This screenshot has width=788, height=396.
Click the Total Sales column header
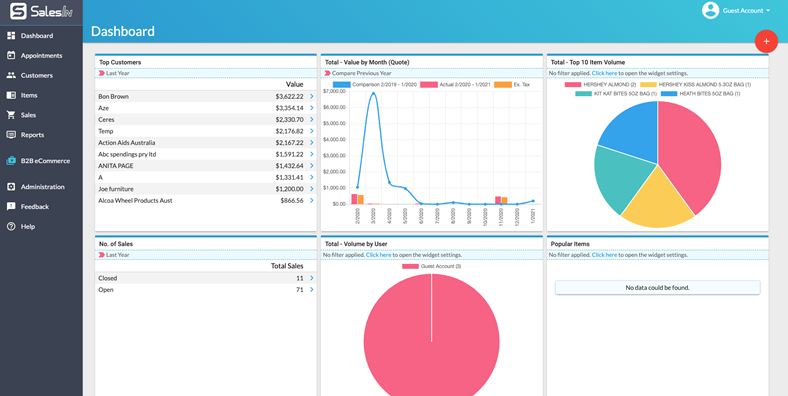coord(287,266)
